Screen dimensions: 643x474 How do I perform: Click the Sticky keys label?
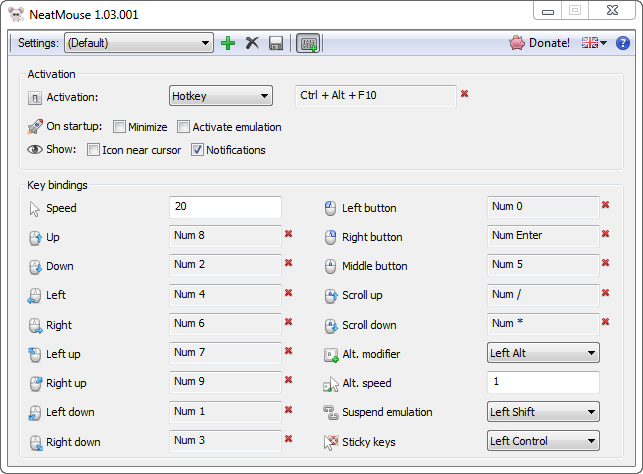point(369,442)
